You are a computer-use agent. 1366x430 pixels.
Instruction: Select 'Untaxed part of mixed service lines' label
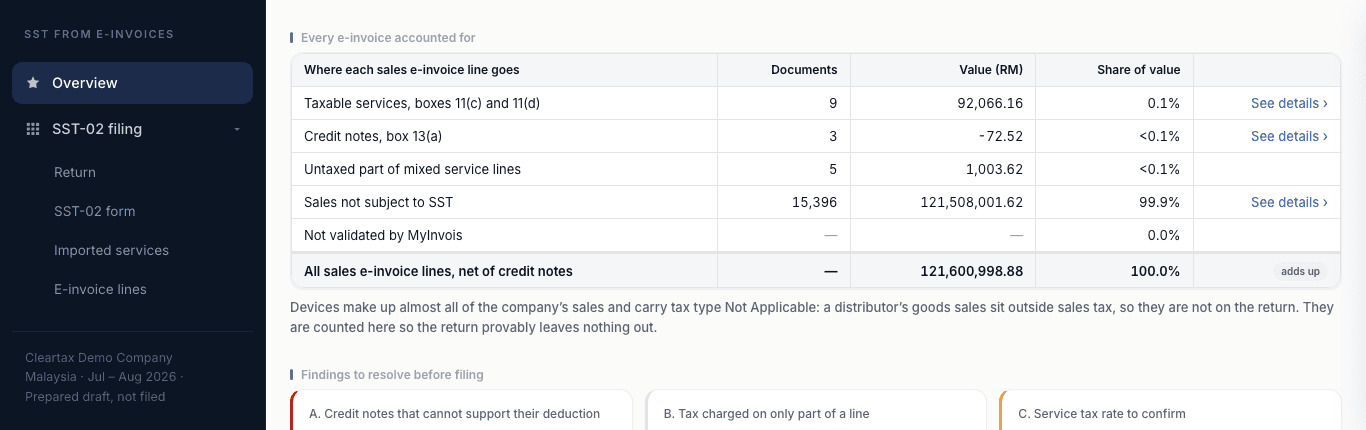pyautogui.click(x=412, y=169)
